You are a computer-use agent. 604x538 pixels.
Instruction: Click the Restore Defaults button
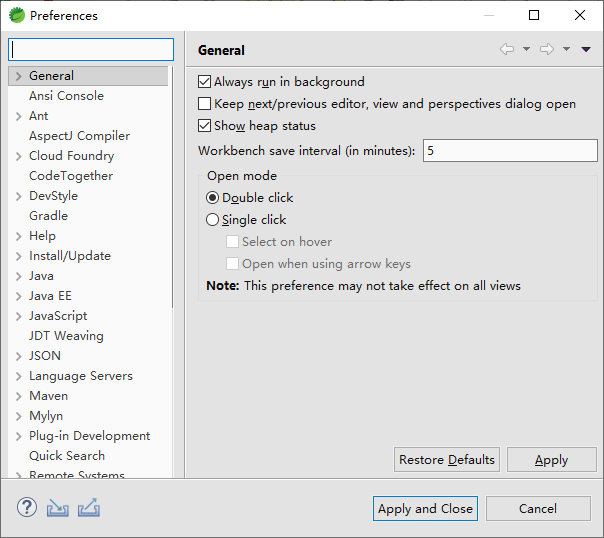pyautogui.click(x=446, y=459)
